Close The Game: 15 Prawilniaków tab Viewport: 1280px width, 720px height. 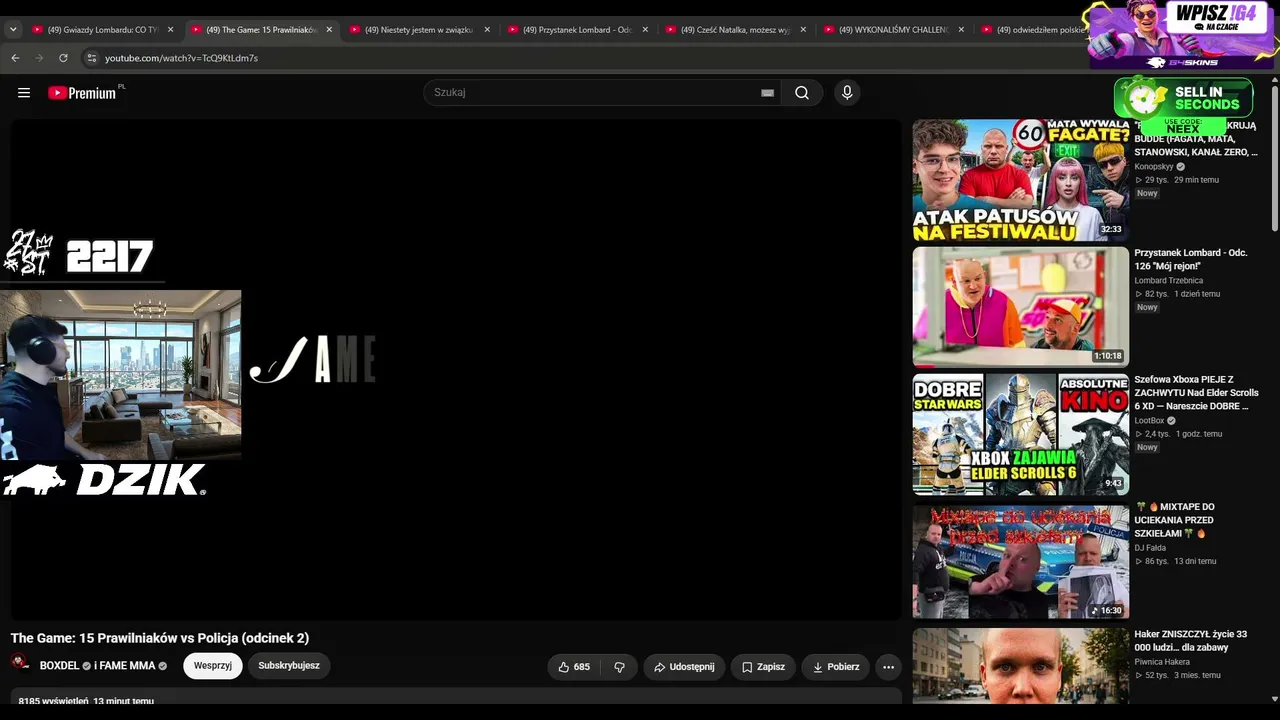coord(329,30)
